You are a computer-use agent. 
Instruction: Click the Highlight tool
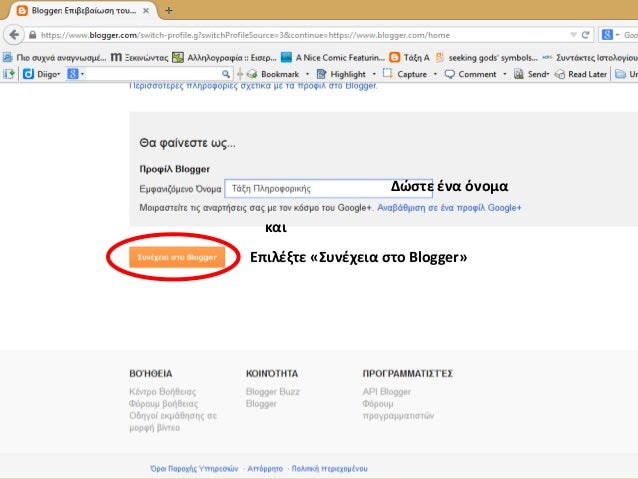341,74
